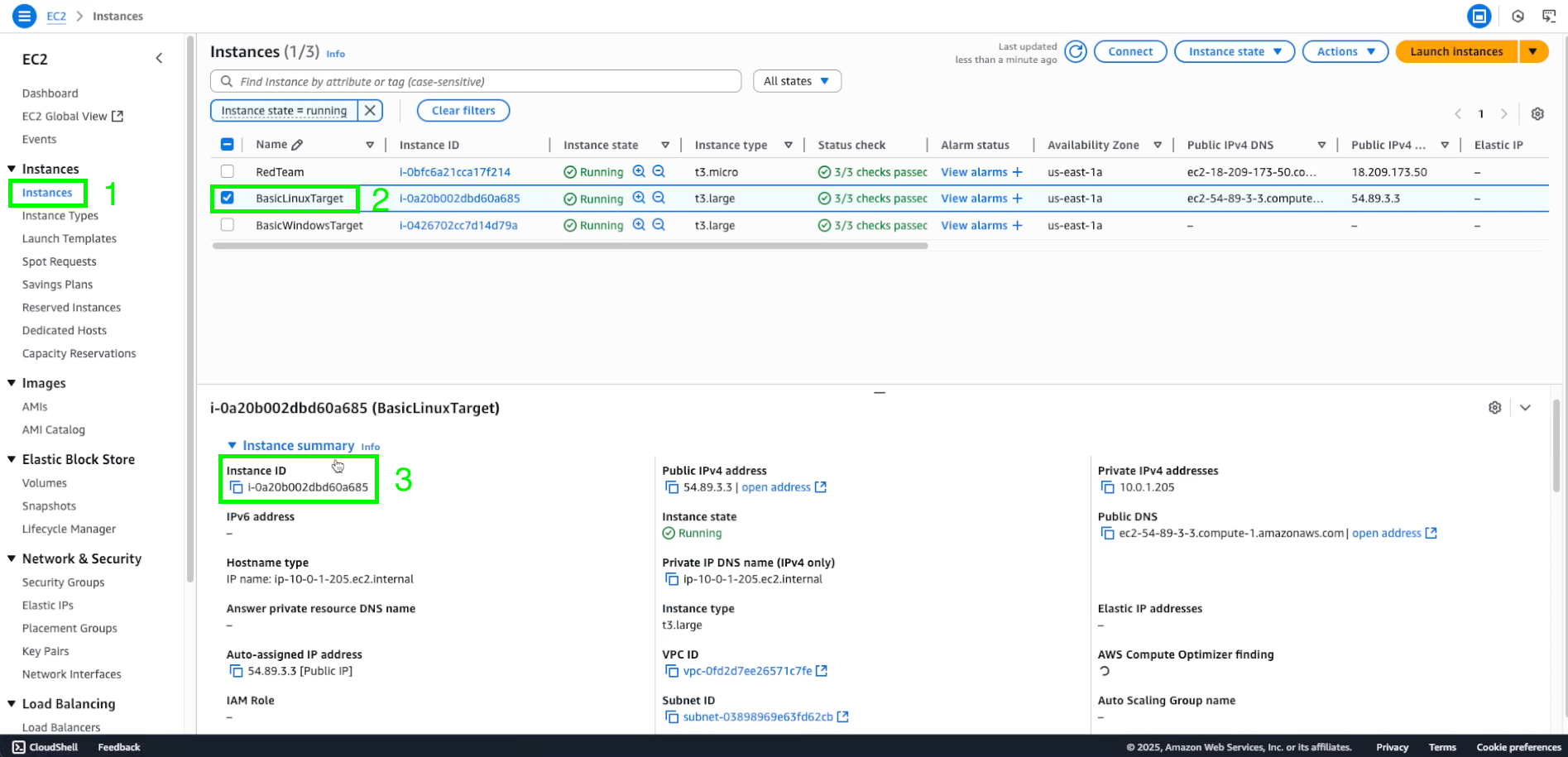Open EC2 Global View external link

(x=73, y=117)
